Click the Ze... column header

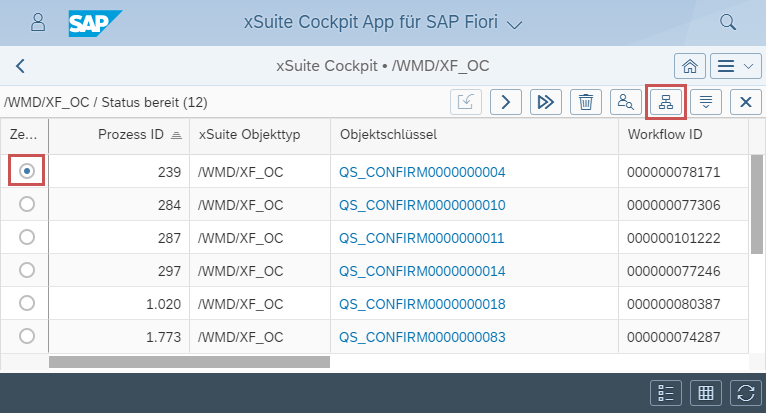[24, 135]
